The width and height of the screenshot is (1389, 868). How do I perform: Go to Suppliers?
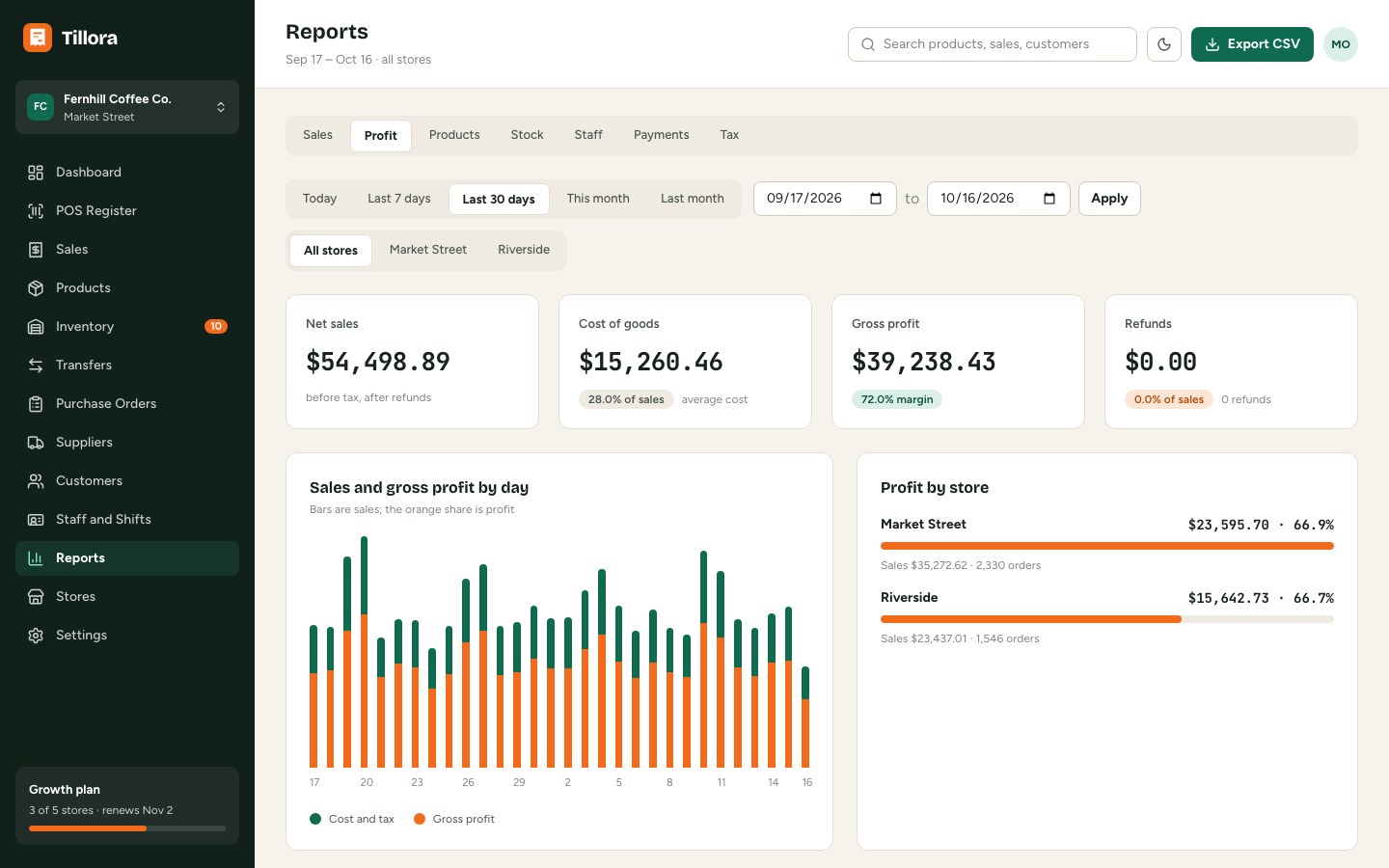point(127,443)
